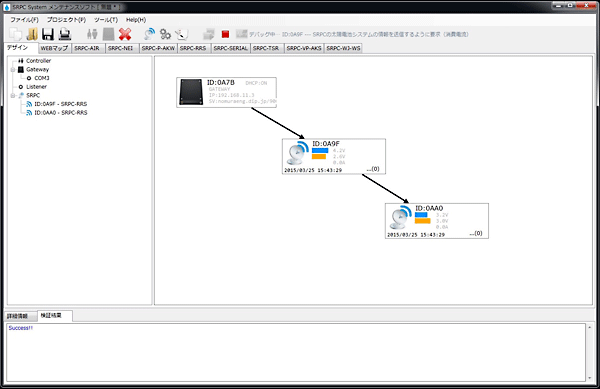Switch to the SRPC-SERIAL tab
This screenshot has height=389, width=600.
pyautogui.click(x=230, y=48)
